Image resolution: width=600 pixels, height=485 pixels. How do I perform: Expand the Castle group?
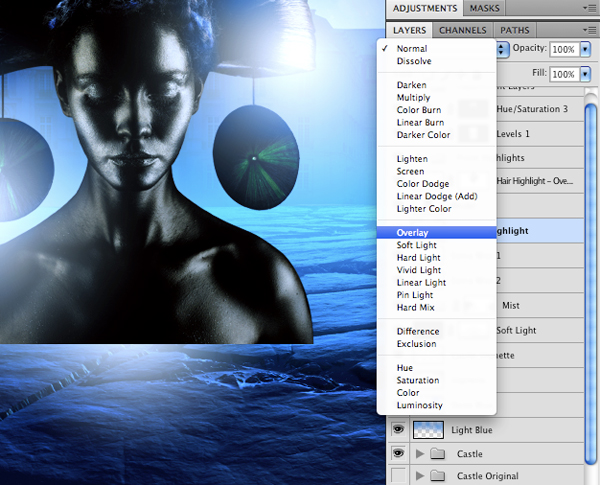click(x=420, y=454)
